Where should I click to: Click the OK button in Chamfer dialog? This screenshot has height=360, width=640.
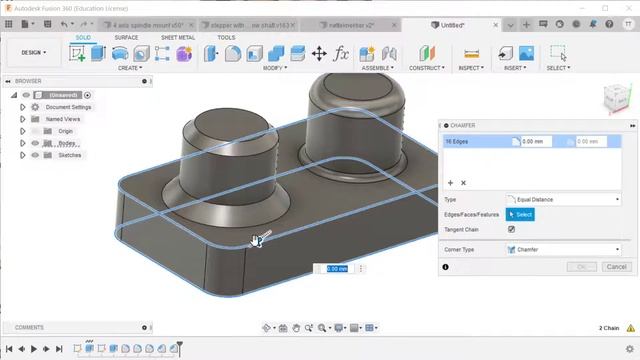click(x=582, y=267)
